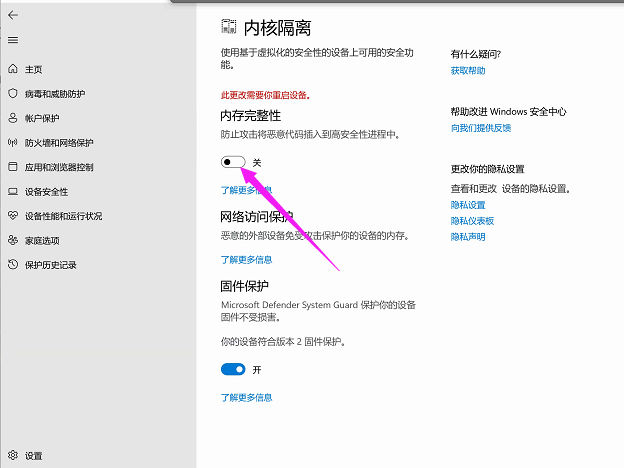624x468 pixels.
Task: Click the 获取帮助 link
Action: click(468, 71)
